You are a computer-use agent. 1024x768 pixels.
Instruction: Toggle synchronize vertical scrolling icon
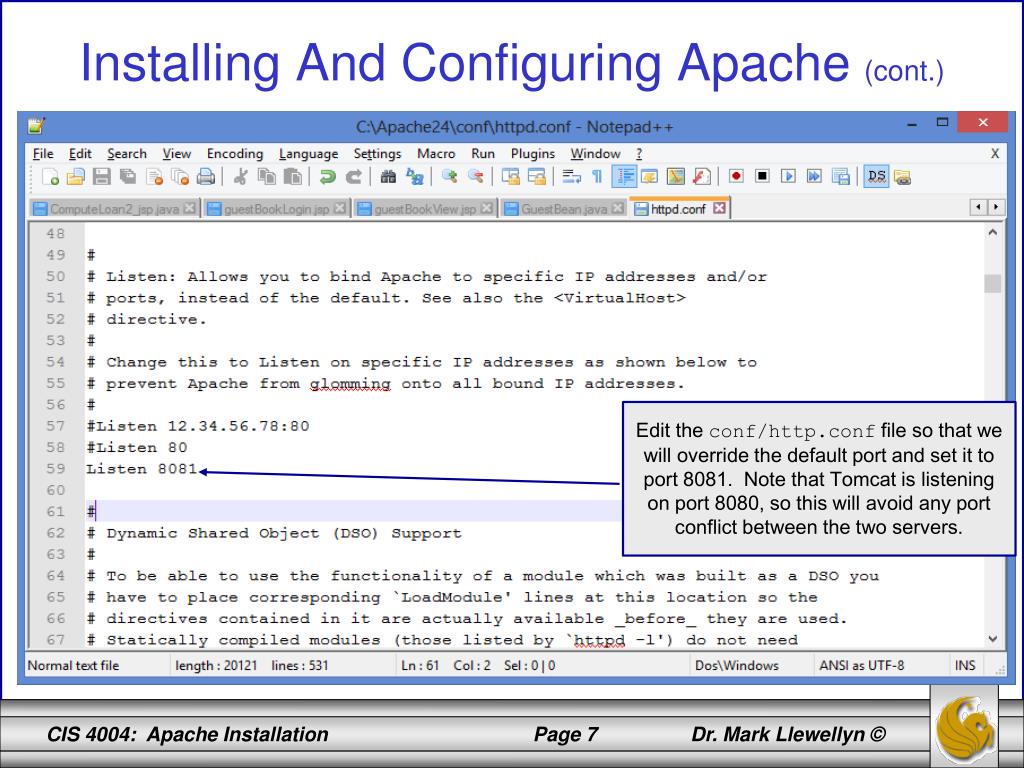pyautogui.click(x=510, y=176)
